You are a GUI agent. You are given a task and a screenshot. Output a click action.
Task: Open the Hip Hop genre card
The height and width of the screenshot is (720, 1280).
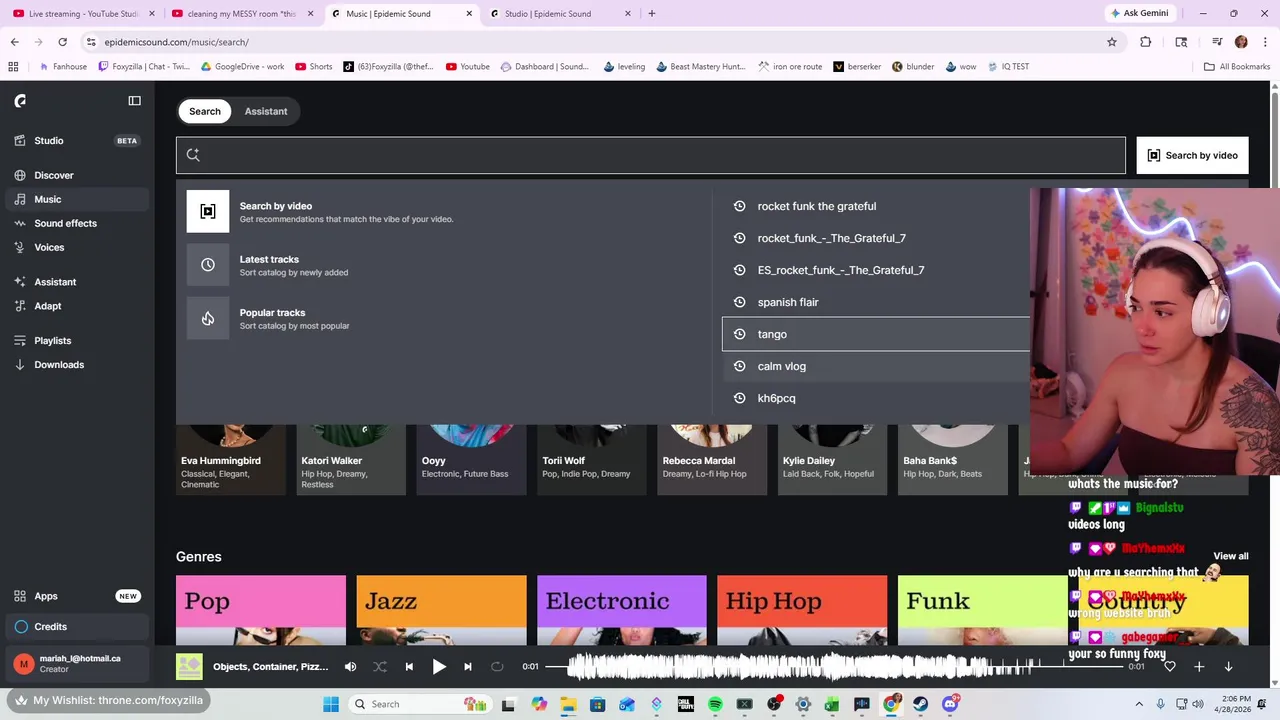[802, 610]
